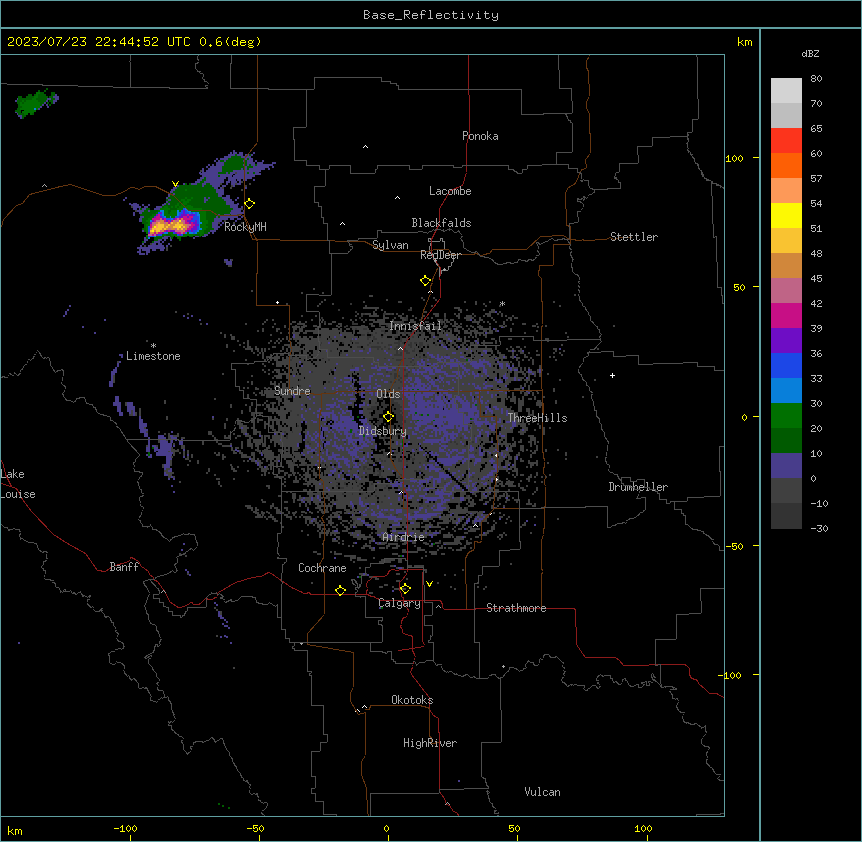Click the Calgary city label
Viewport: 862px width, 842px height.
point(400,603)
